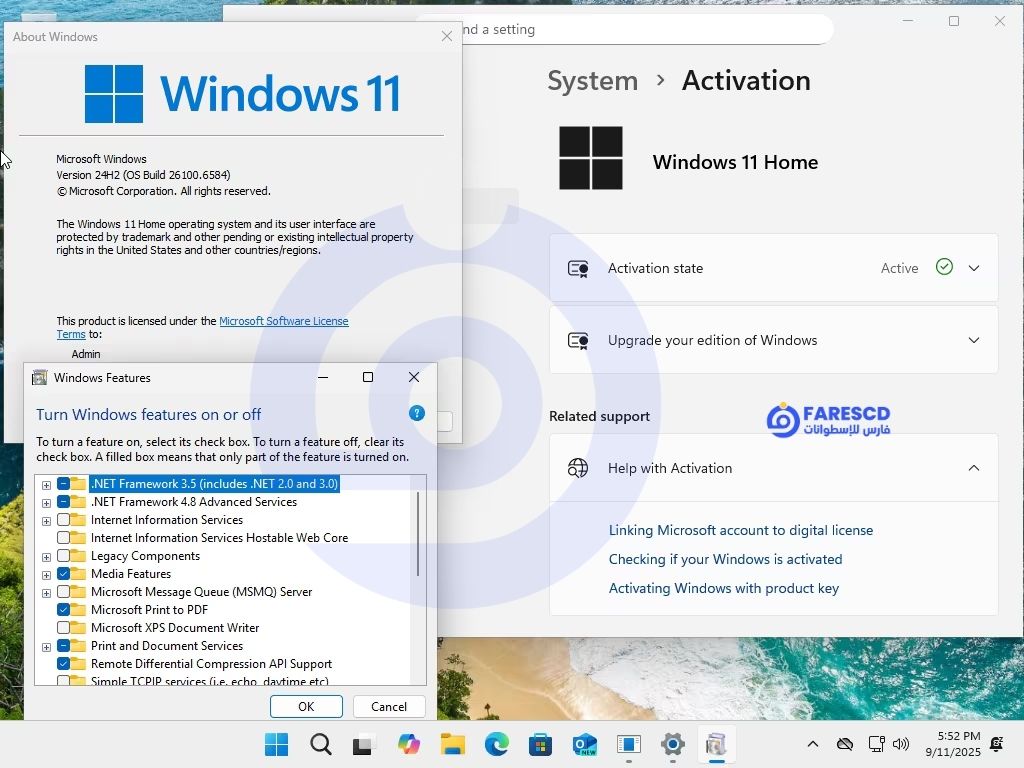1024x768 pixels.
Task: Expand Activation state details
Action: (x=973, y=268)
